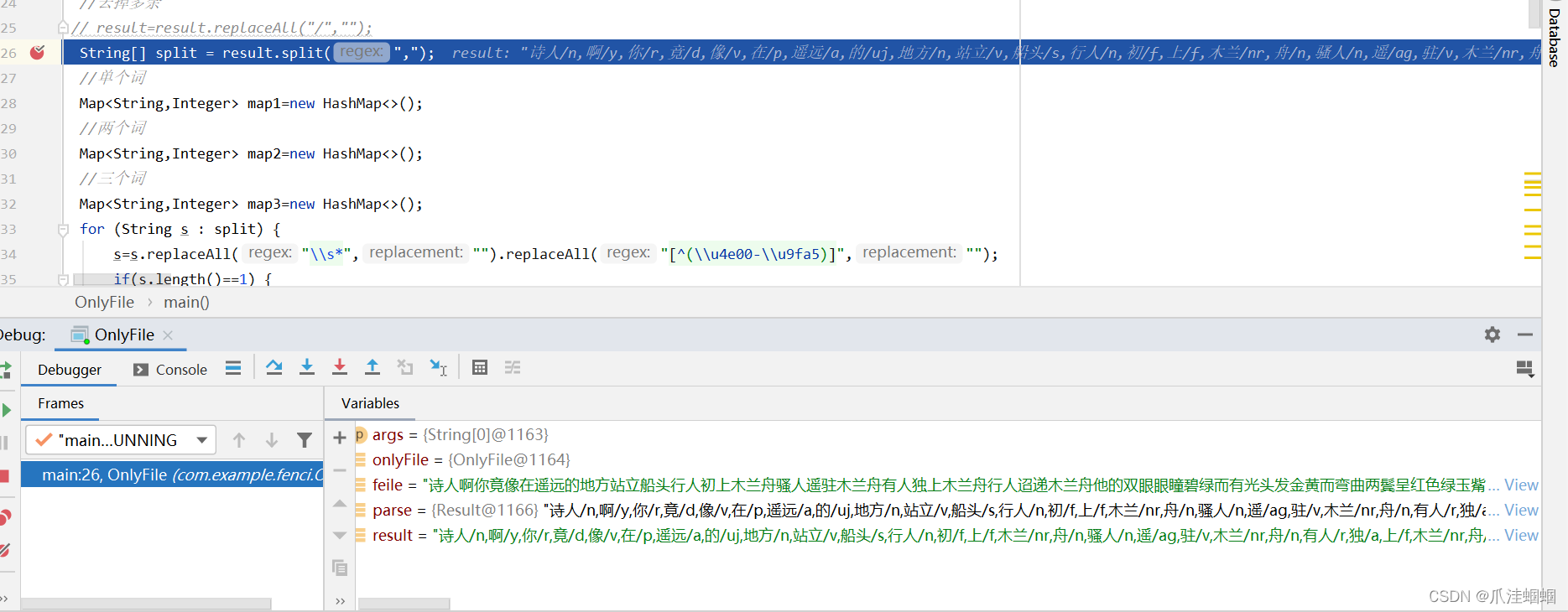Click the move watch down triangle

tap(340, 535)
